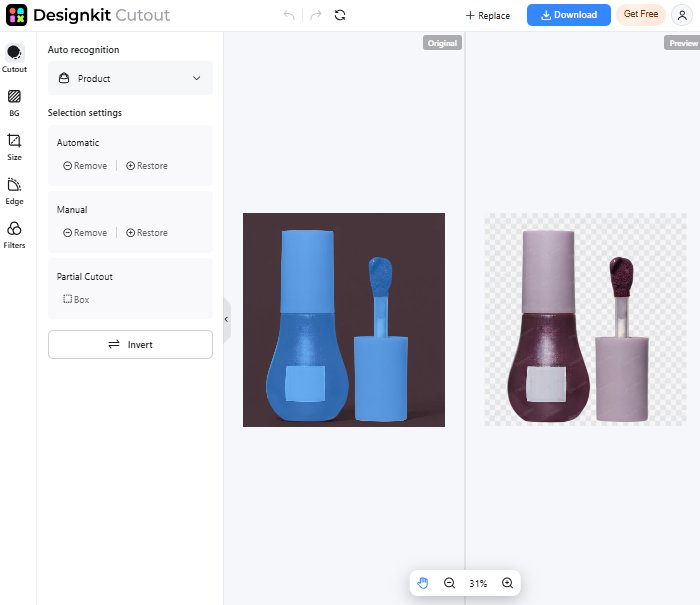Open the BG background tool
This screenshot has height=605, width=700.
point(14,103)
